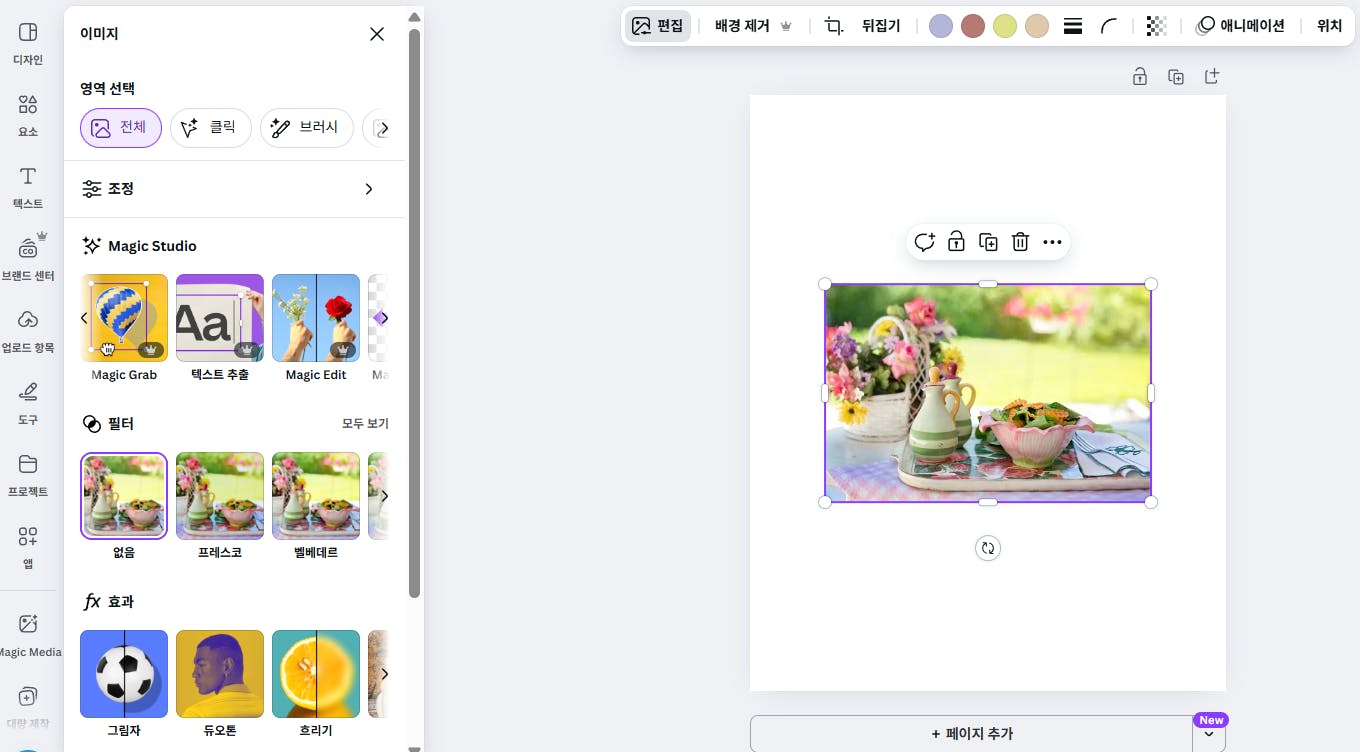The width and height of the screenshot is (1360, 752).
Task: Open the border style icon
Action: coord(1073,26)
